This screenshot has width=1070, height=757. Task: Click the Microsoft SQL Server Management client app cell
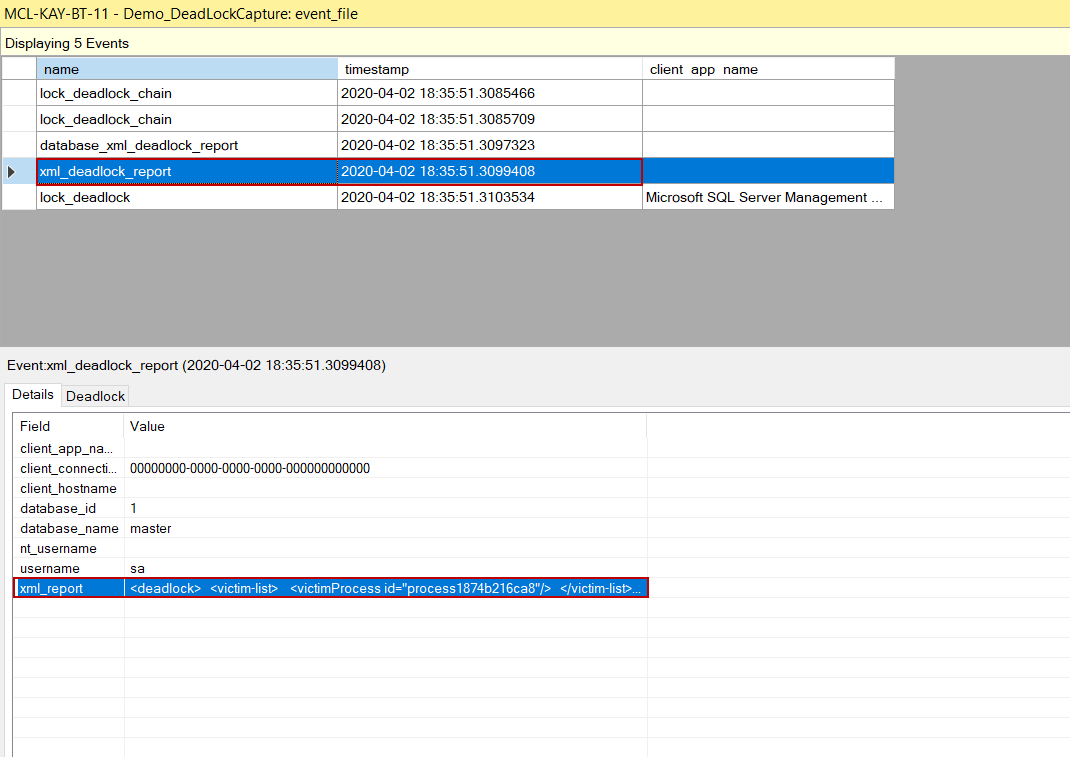(768, 197)
